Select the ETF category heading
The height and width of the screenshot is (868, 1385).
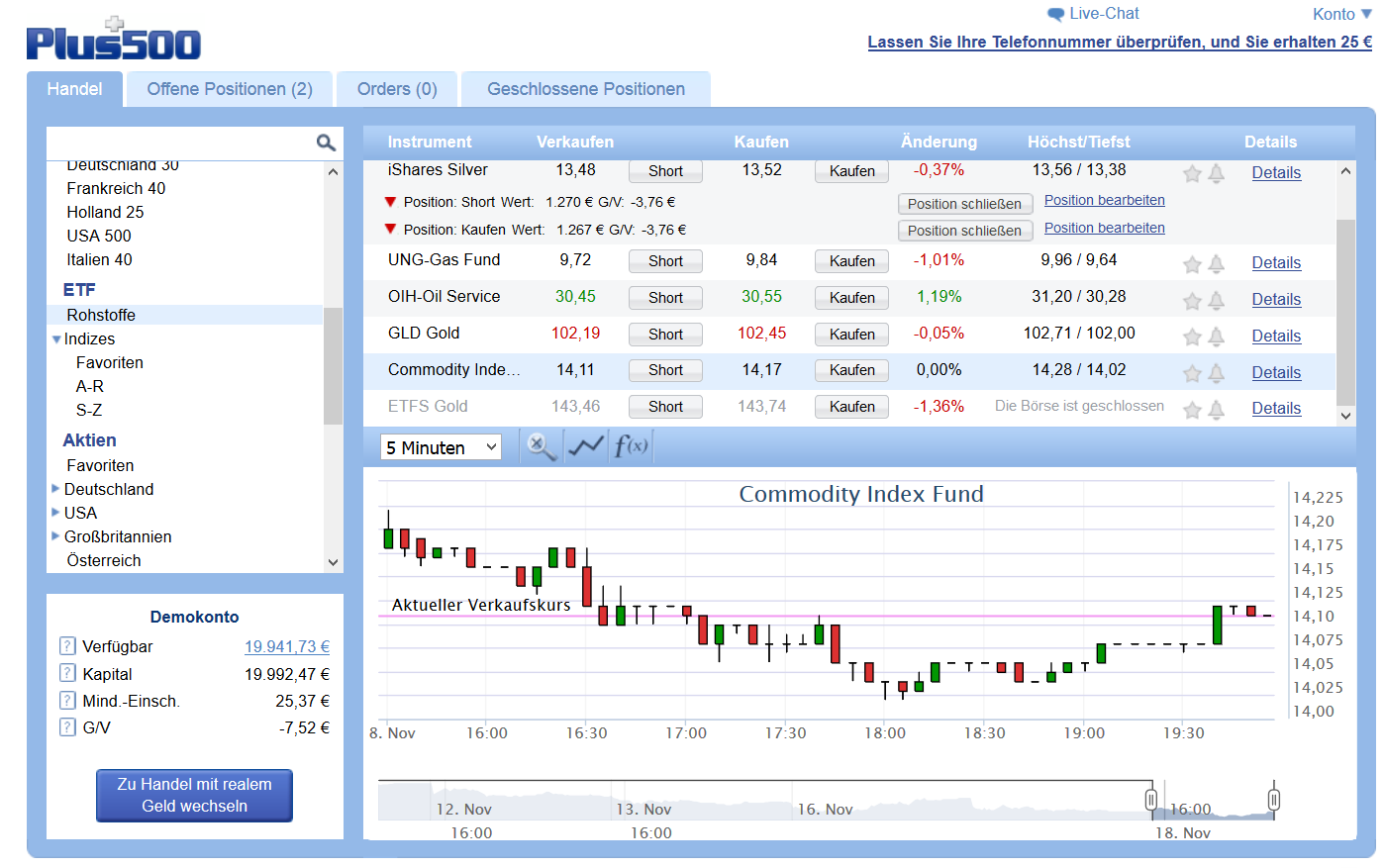pyautogui.click(x=79, y=290)
